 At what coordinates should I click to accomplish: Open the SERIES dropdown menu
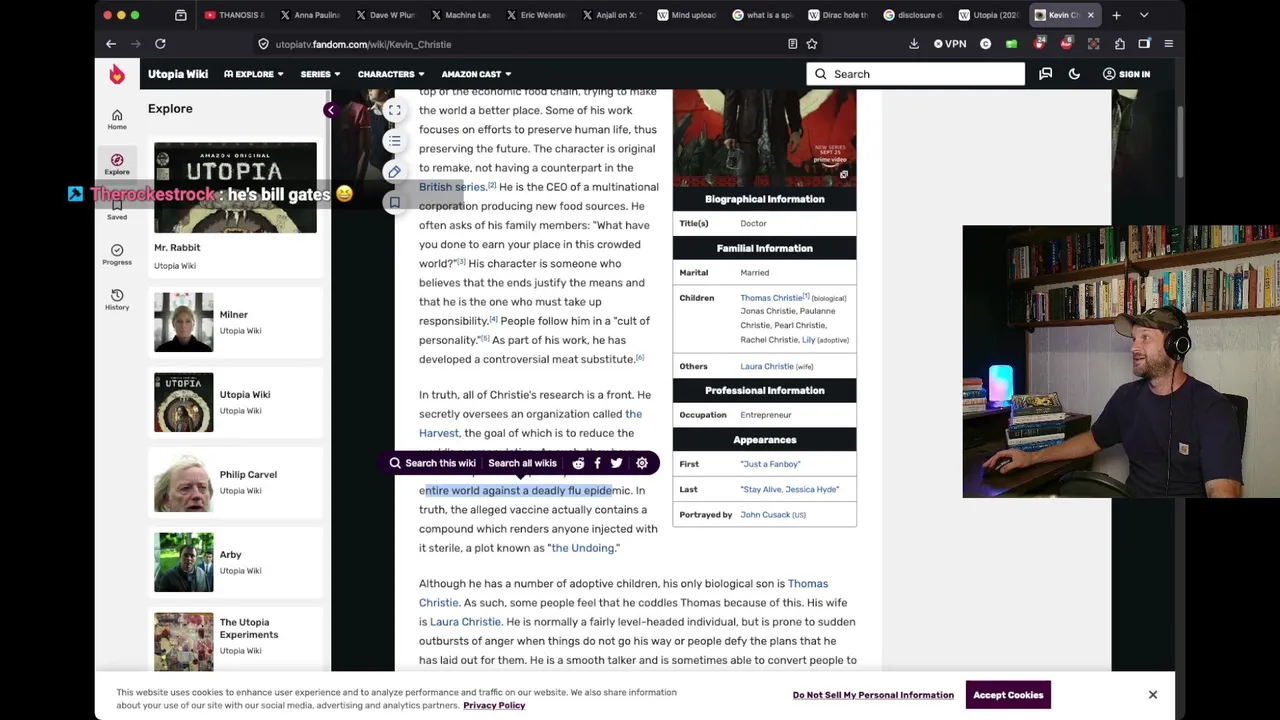[x=320, y=74]
